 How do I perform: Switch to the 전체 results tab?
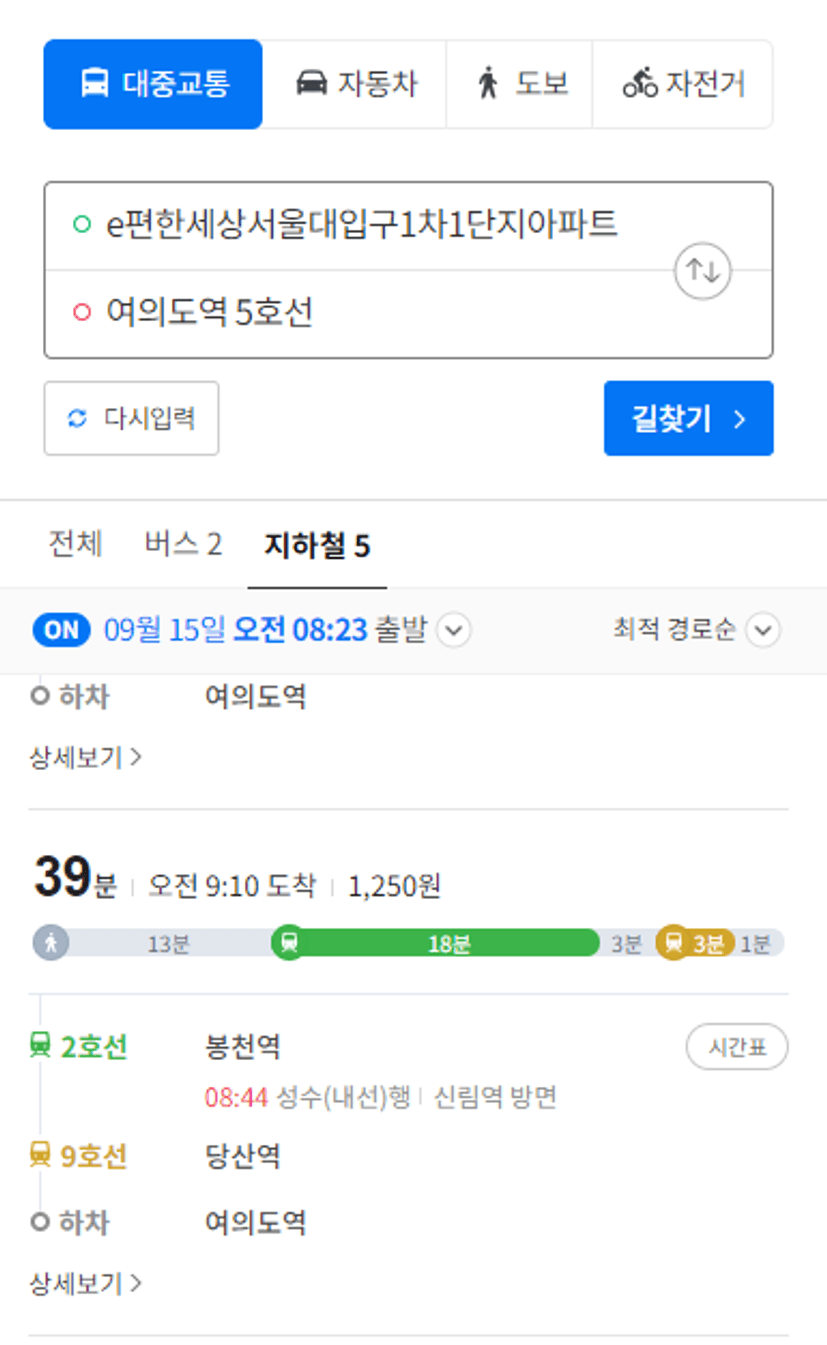pyautogui.click(x=75, y=545)
